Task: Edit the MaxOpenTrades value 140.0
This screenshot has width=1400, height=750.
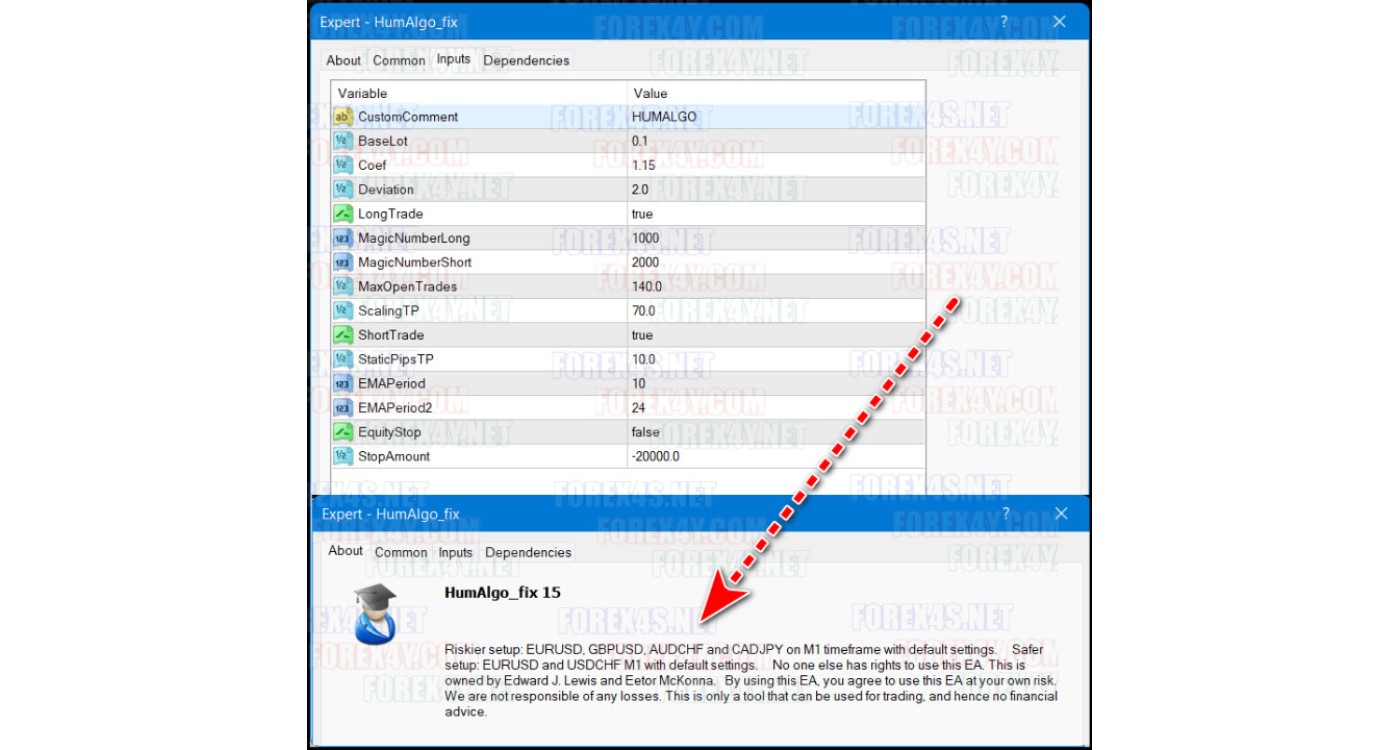Action: click(647, 287)
